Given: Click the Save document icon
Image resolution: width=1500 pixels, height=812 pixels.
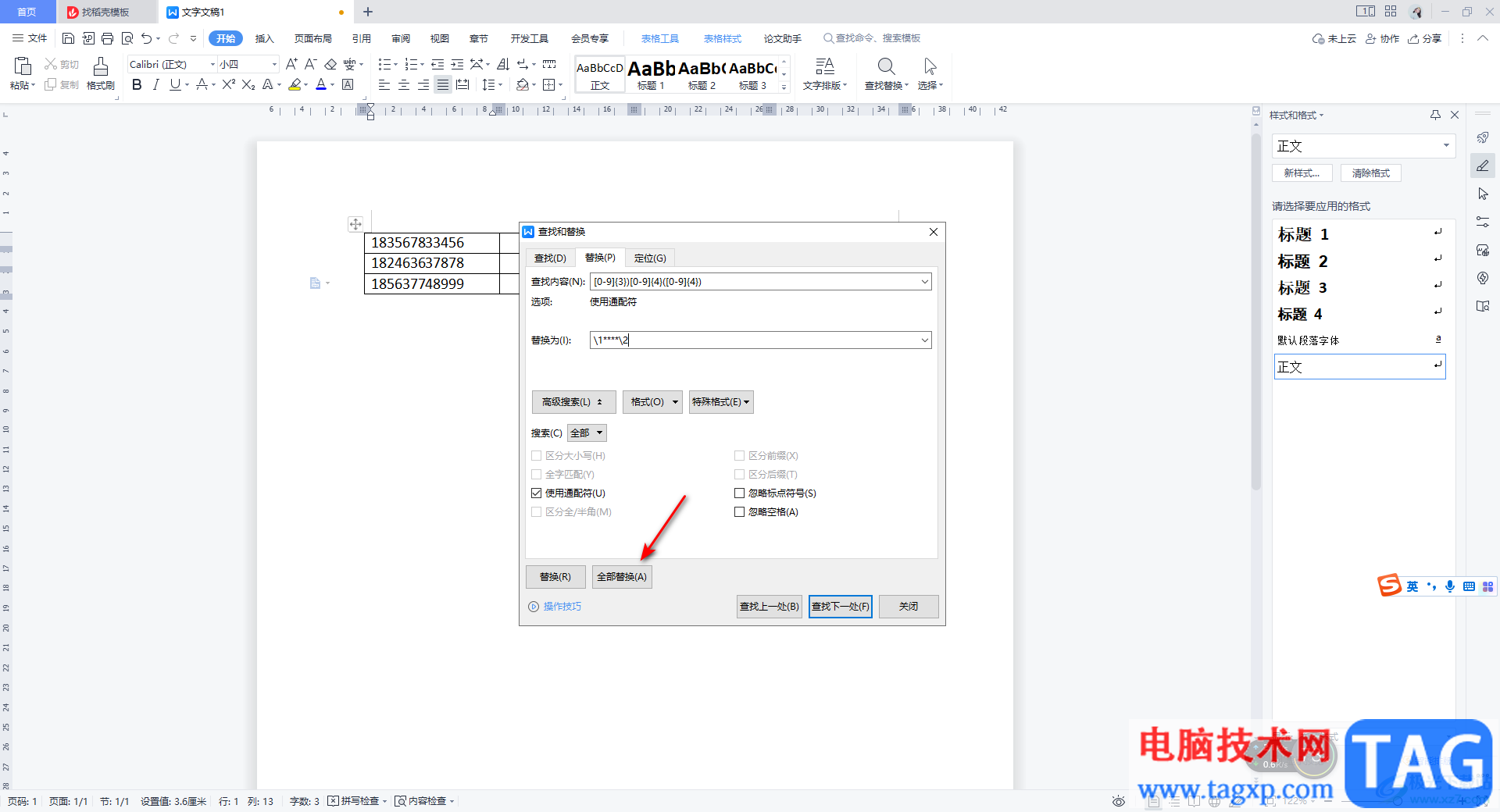Looking at the screenshot, I should coord(68,38).
